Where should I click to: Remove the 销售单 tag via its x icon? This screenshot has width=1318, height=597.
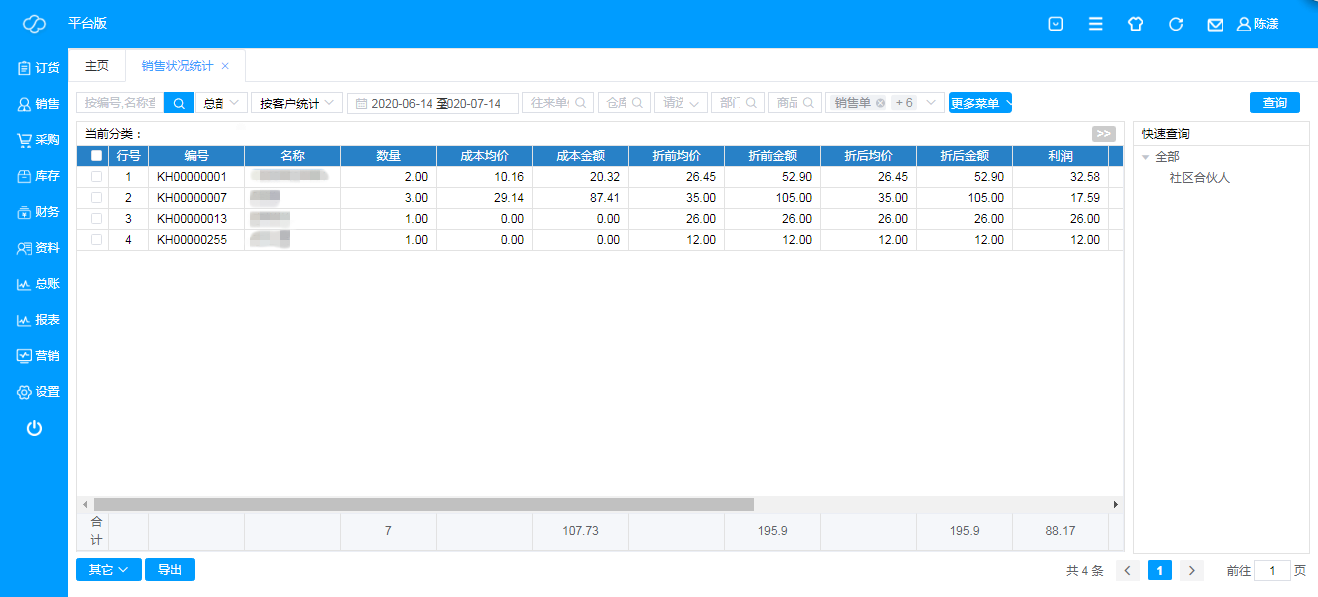pyautogui.click(x=880, y=103)
